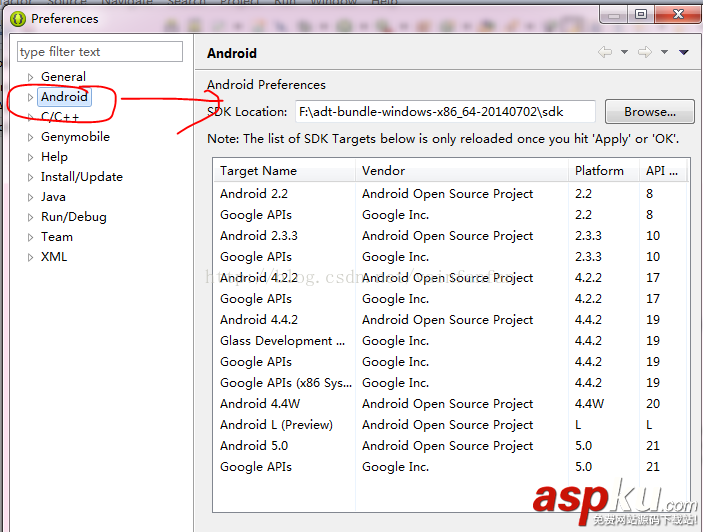Select the Android 2.3.3 target row
The image size is (703, 532).
click(451, 236)
